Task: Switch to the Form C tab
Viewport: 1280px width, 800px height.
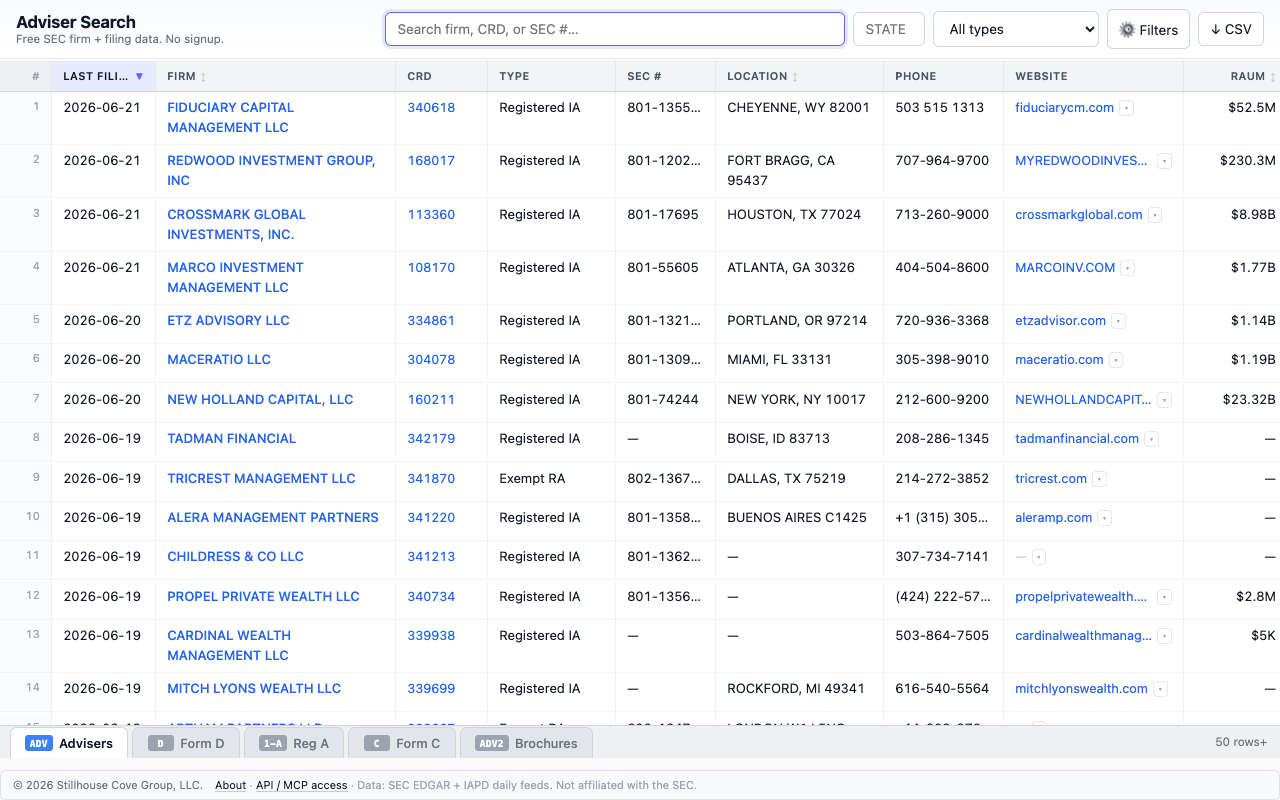Action: 402,743
